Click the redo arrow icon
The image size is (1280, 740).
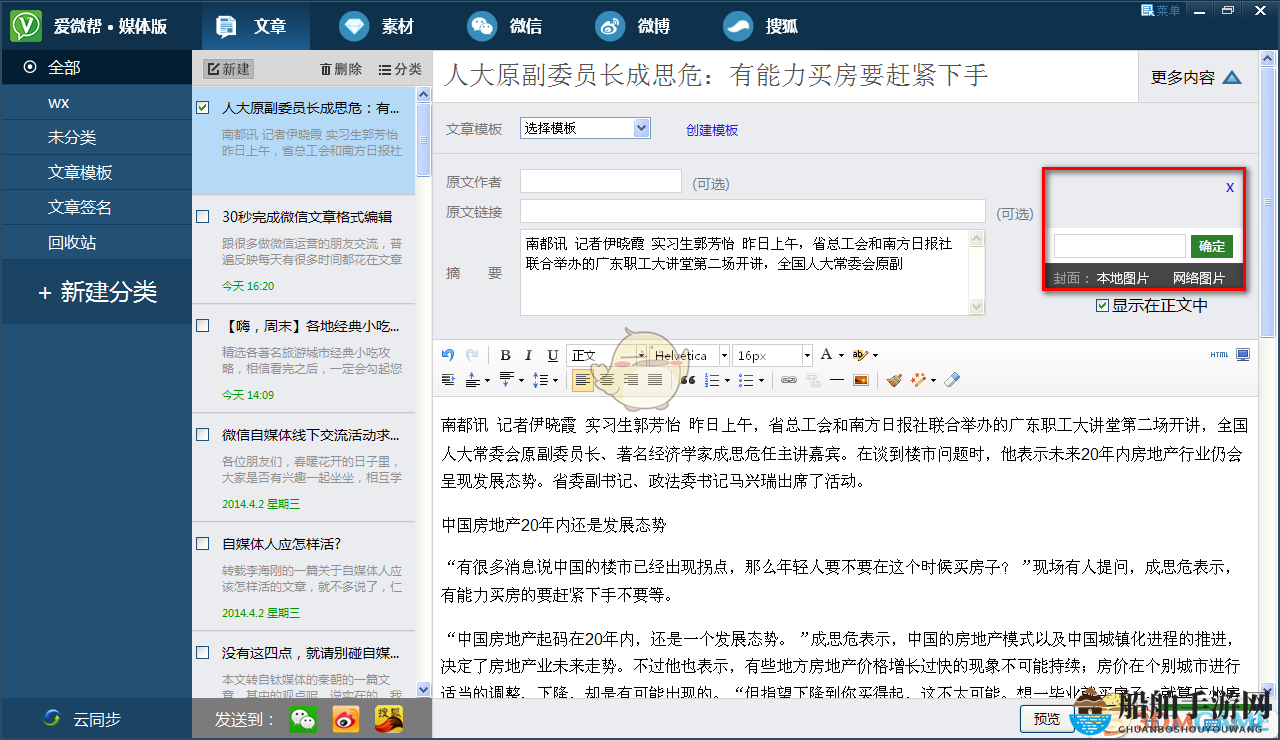point(472,355)
